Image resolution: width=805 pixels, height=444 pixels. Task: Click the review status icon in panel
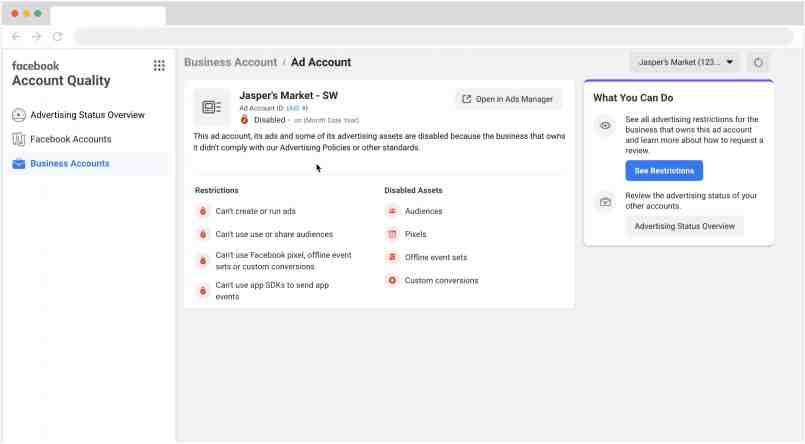tap(605, 202)
